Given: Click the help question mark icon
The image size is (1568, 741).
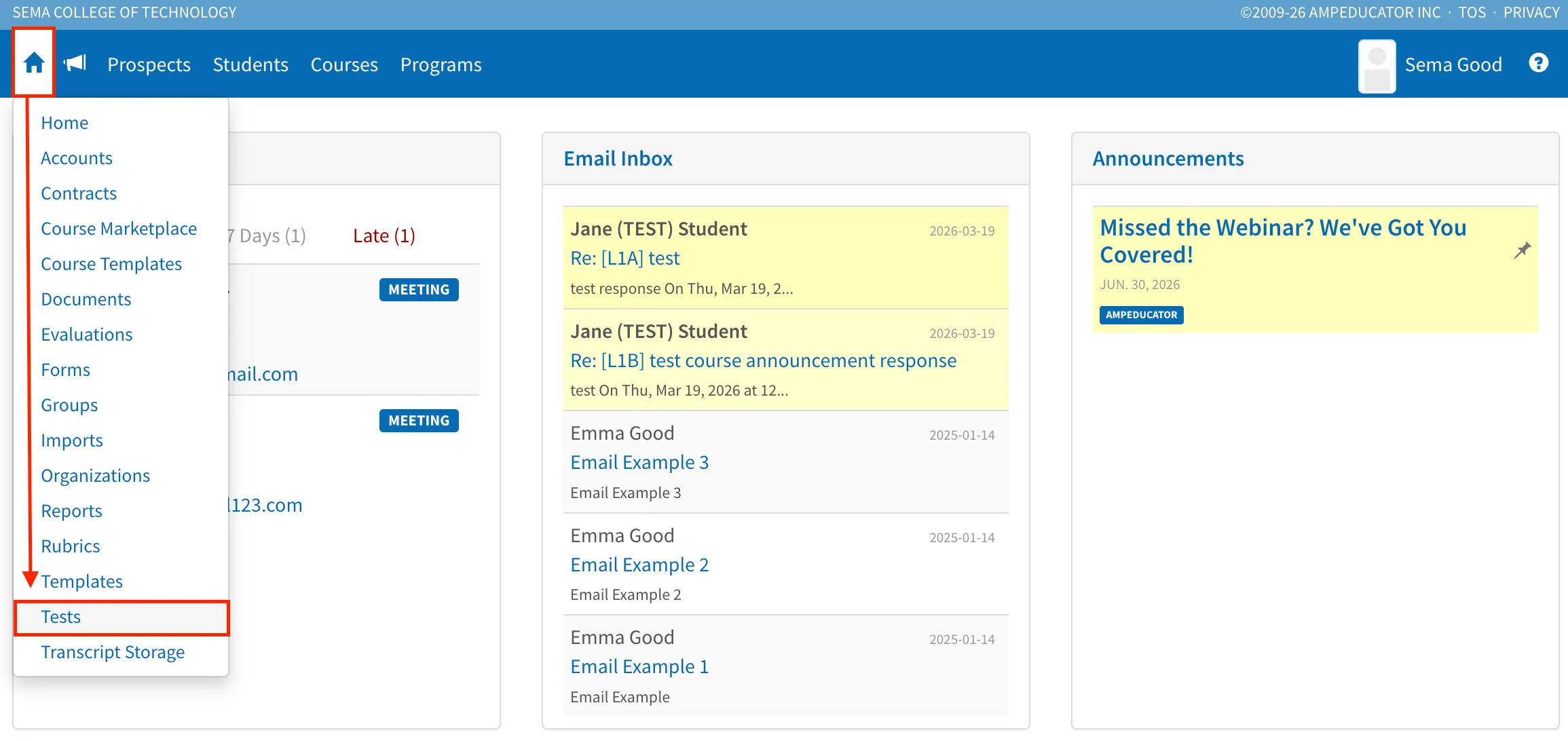Looking at the screenshot, I should click(1538, 63).
